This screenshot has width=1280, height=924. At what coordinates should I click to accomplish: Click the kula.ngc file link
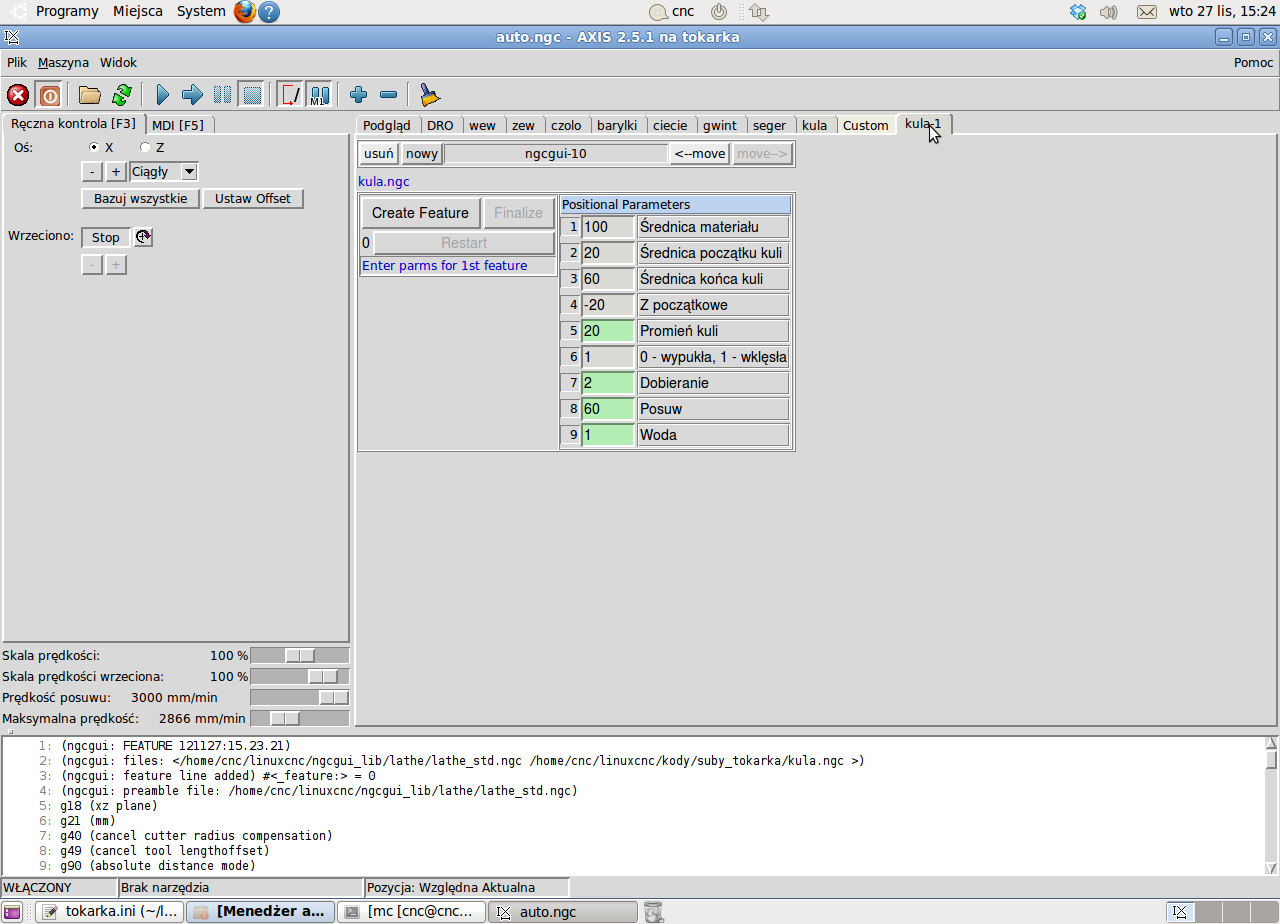click(384, 182)
